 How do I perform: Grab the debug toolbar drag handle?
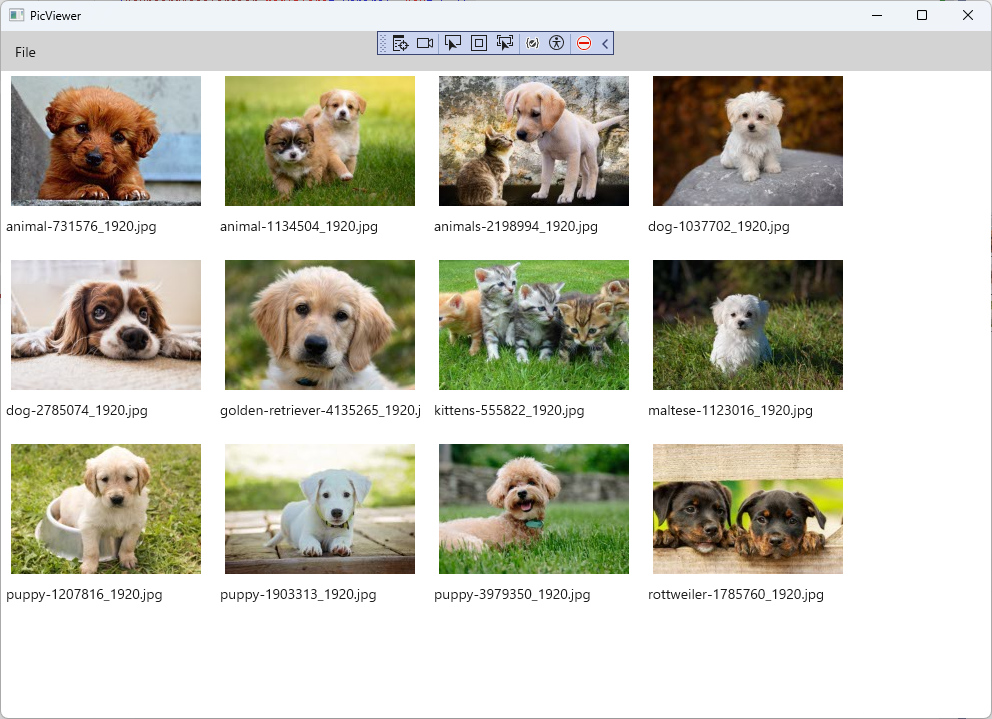[383, 43]
